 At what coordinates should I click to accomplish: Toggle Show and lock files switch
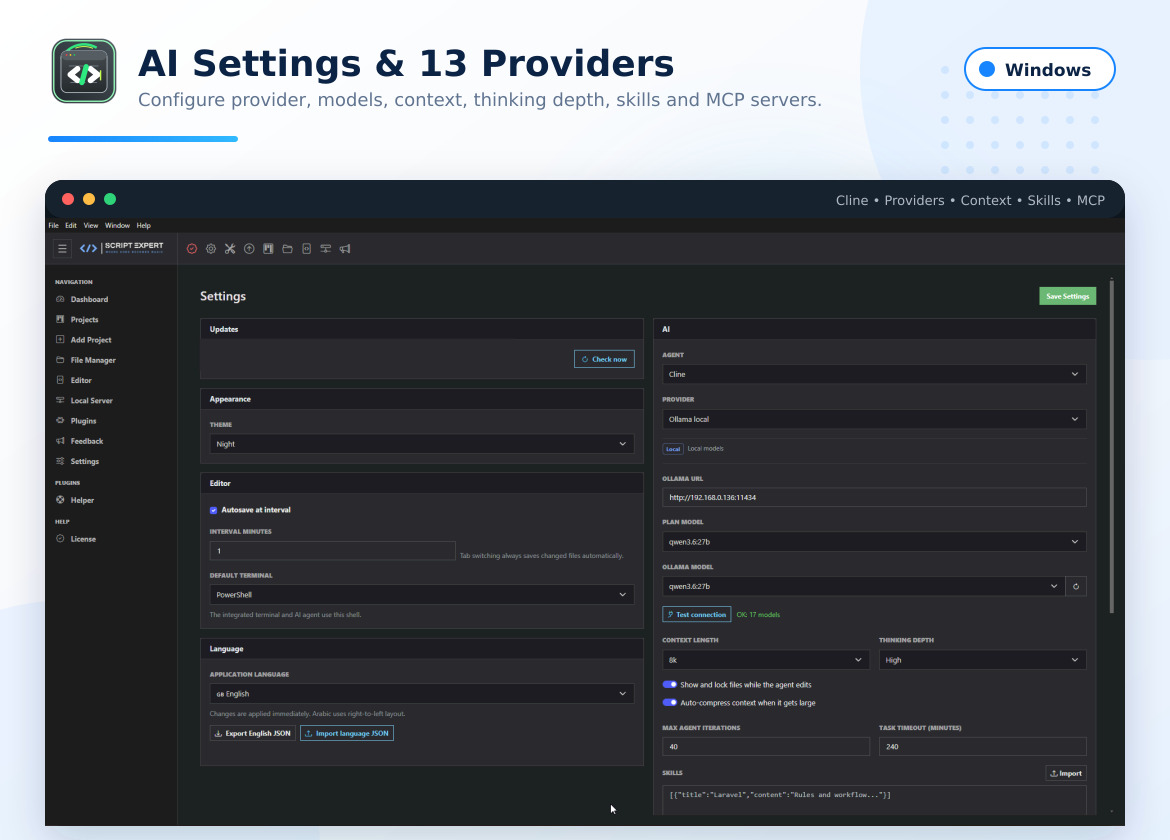pyautogui.click(x=669, y=684)
